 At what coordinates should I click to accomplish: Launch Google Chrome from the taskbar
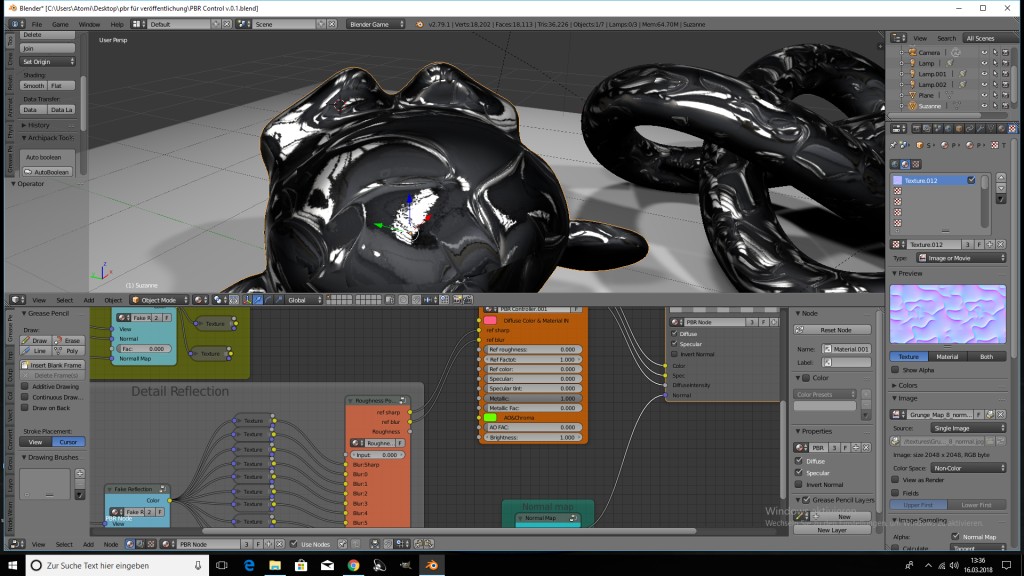click(x=354, y=565)
